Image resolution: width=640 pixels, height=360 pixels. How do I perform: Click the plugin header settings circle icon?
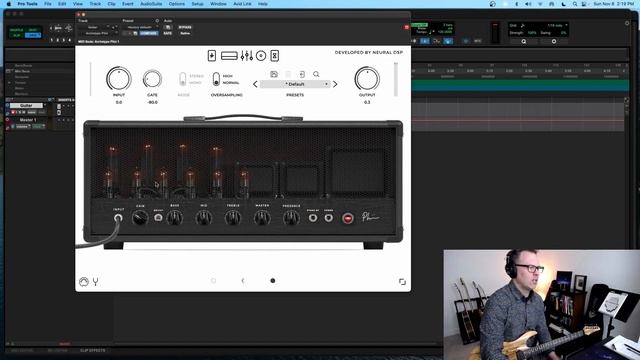pyautogui.click(x=157, y=21)
